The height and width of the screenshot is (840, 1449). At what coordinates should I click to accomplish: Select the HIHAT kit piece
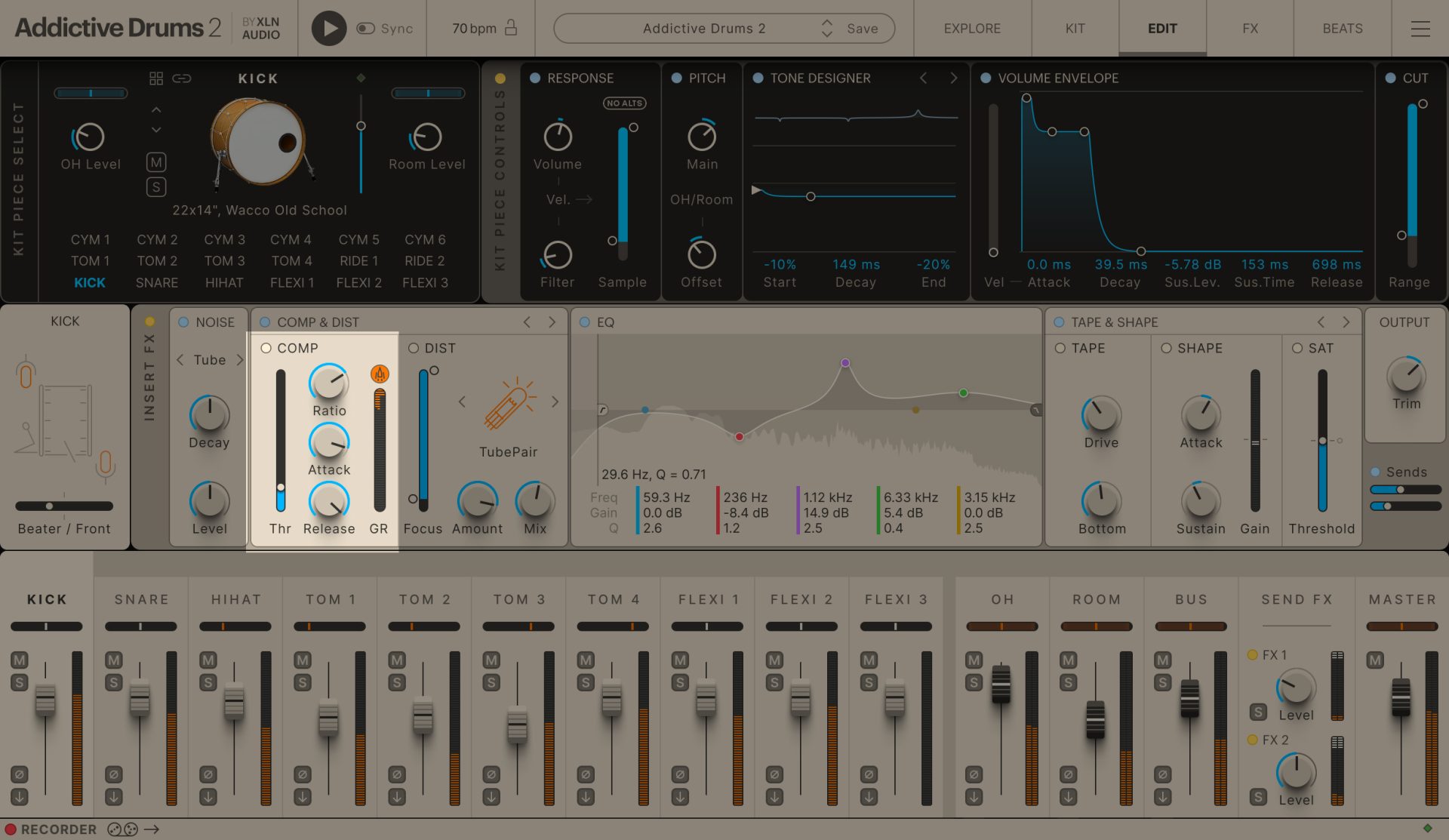tap(224, 282)
